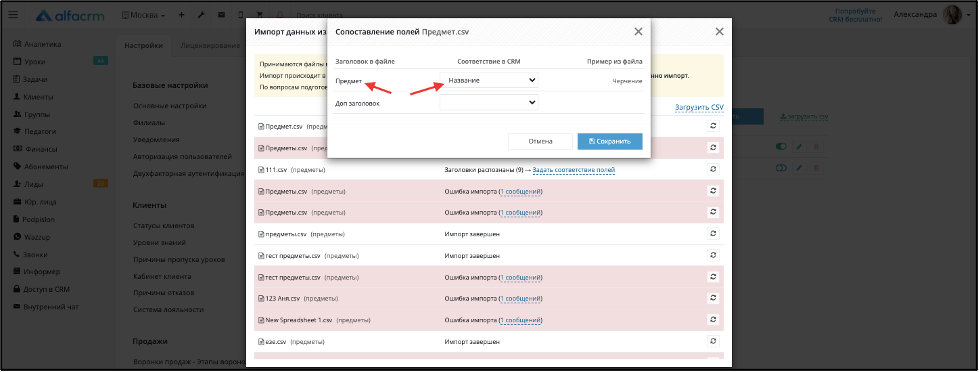Click the plus icon in top bar
Image resolution: width=979 pixels, height=372 pixels.
tap(181, 15)
